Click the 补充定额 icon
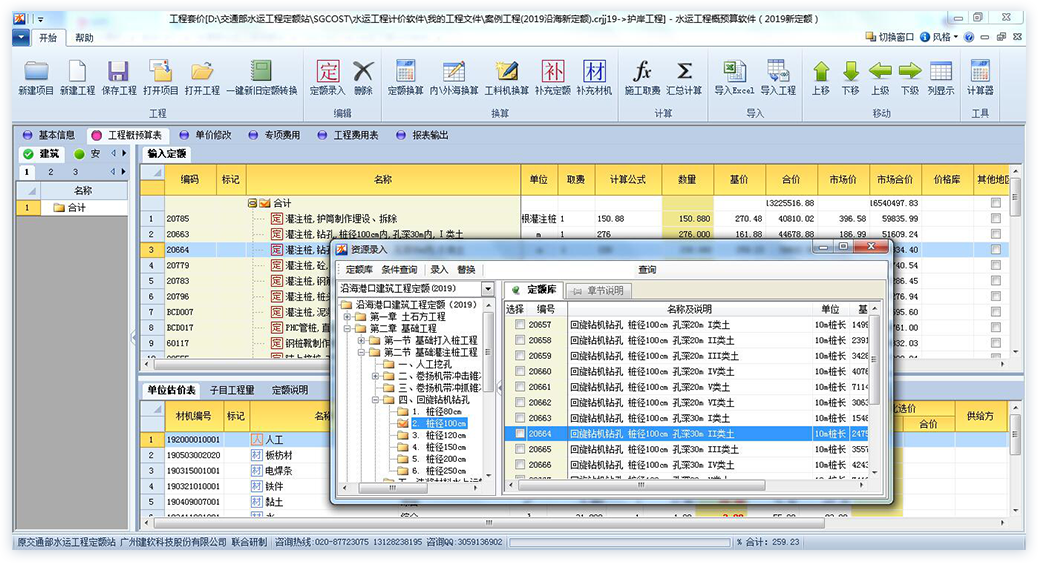Viewport: 1038px width, 563px height. (x=553, y=71)
